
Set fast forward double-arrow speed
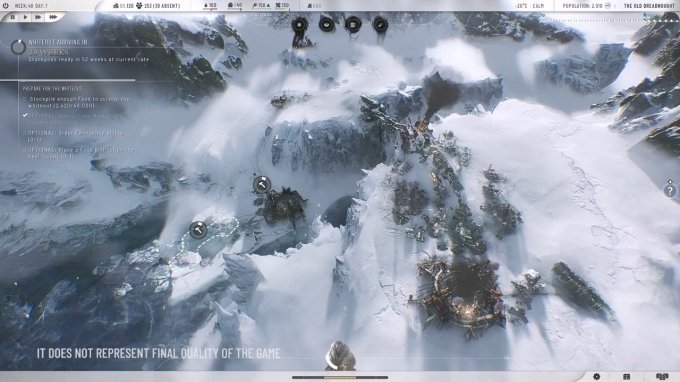(38, 17)
